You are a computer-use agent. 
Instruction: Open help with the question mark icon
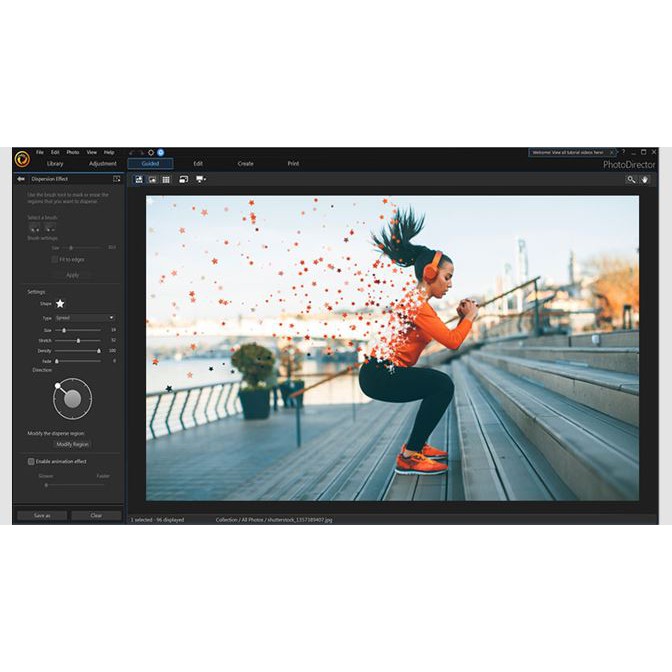pyautogui.click(x=624, y=152)
